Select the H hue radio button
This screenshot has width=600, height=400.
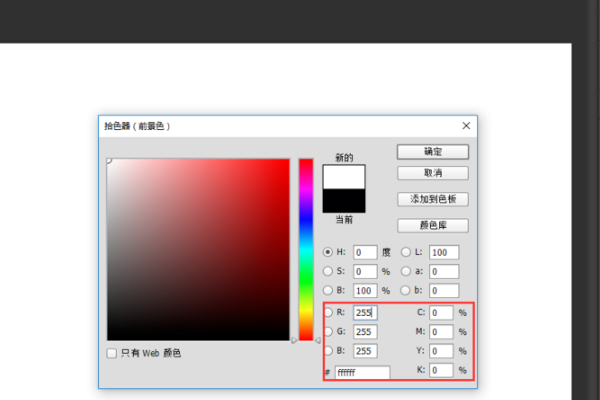pos(328,252)
